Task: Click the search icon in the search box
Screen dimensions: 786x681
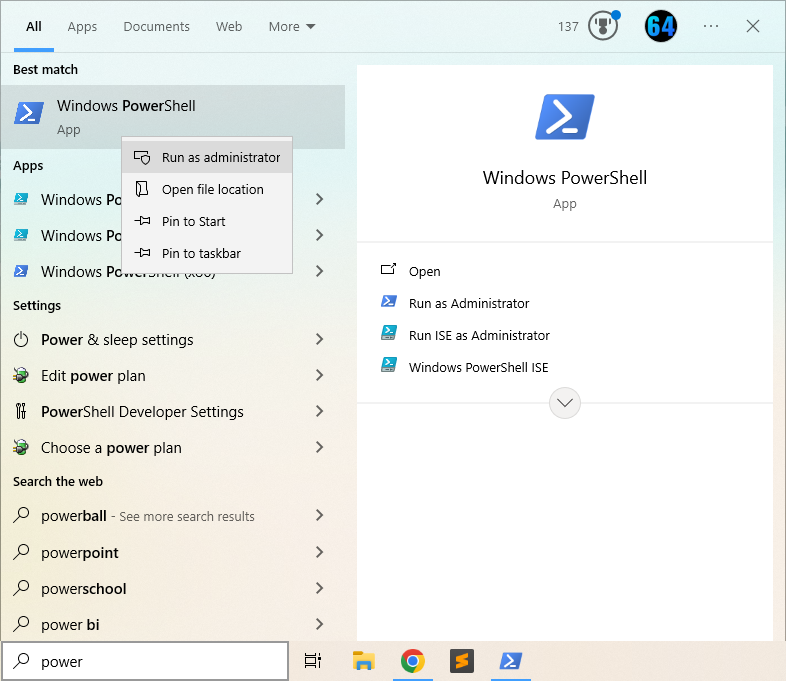Action: pos(21,661)
